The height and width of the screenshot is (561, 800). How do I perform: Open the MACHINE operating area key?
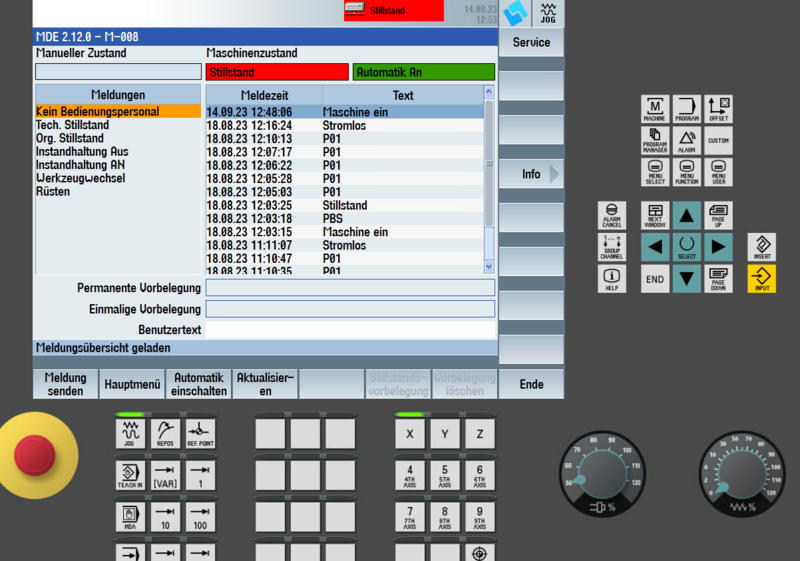point(655,109)
